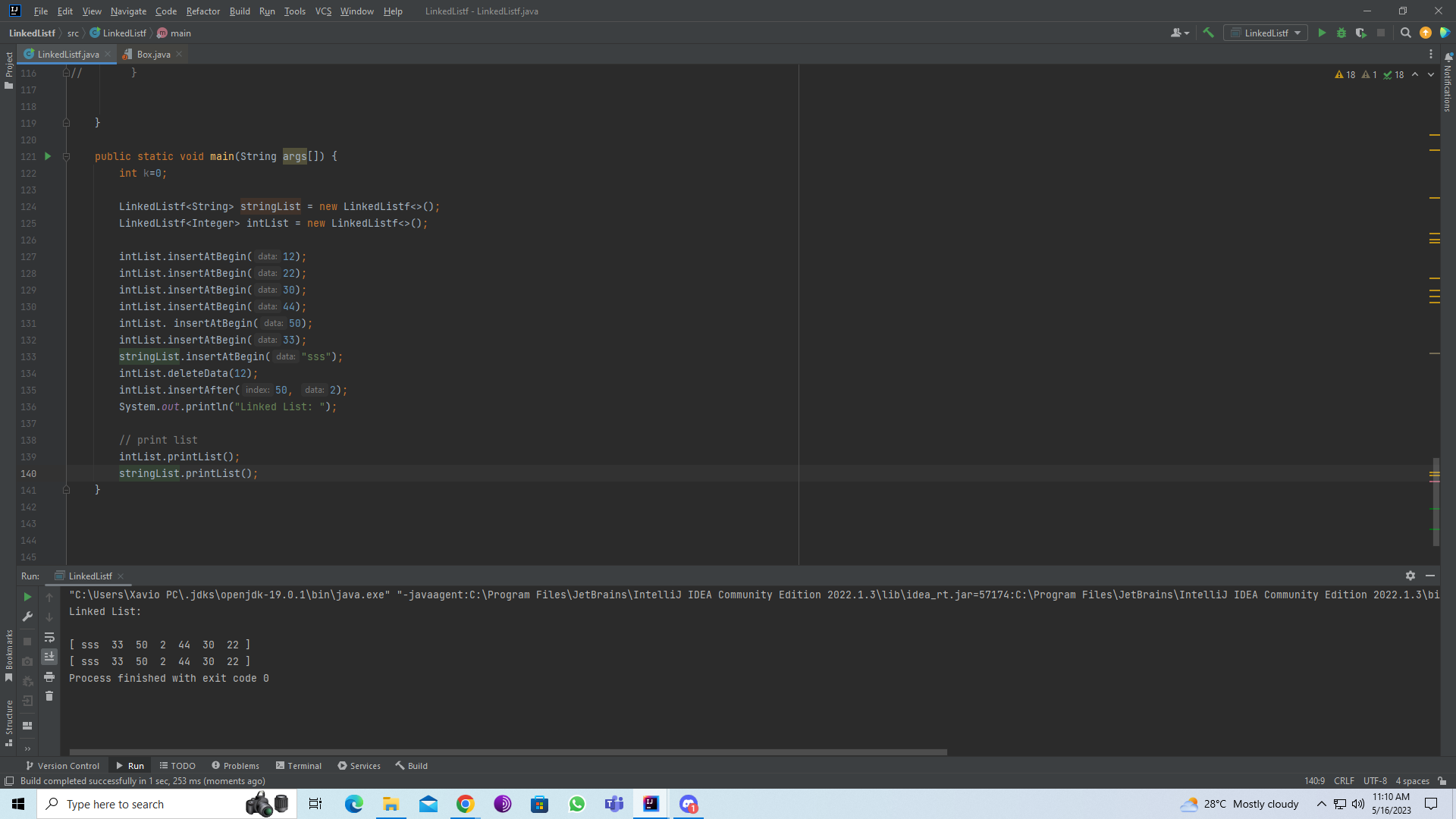Rerun LinkedListf from the Run panel
The width and height of the screenshot is (1456, 819).
(27, 597)
